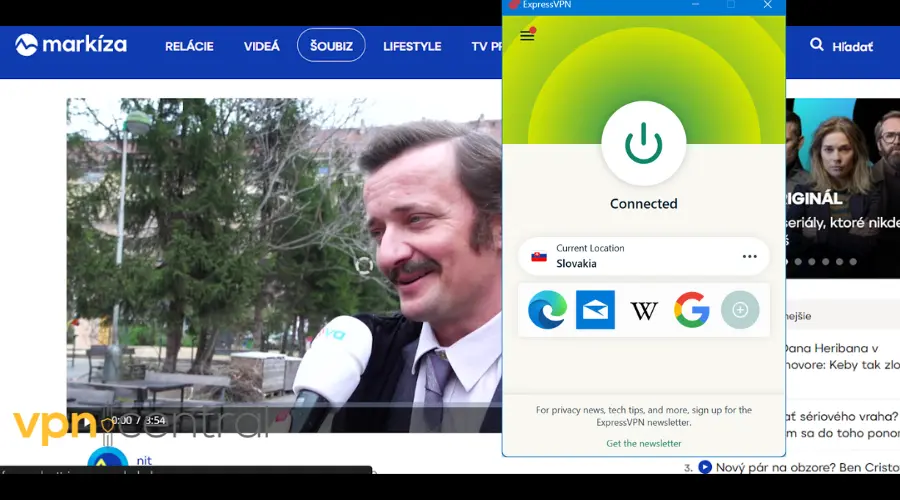Click the ExpressVPN title bar logo
Viewport: 900px width, 500px height.
[514, 5]
